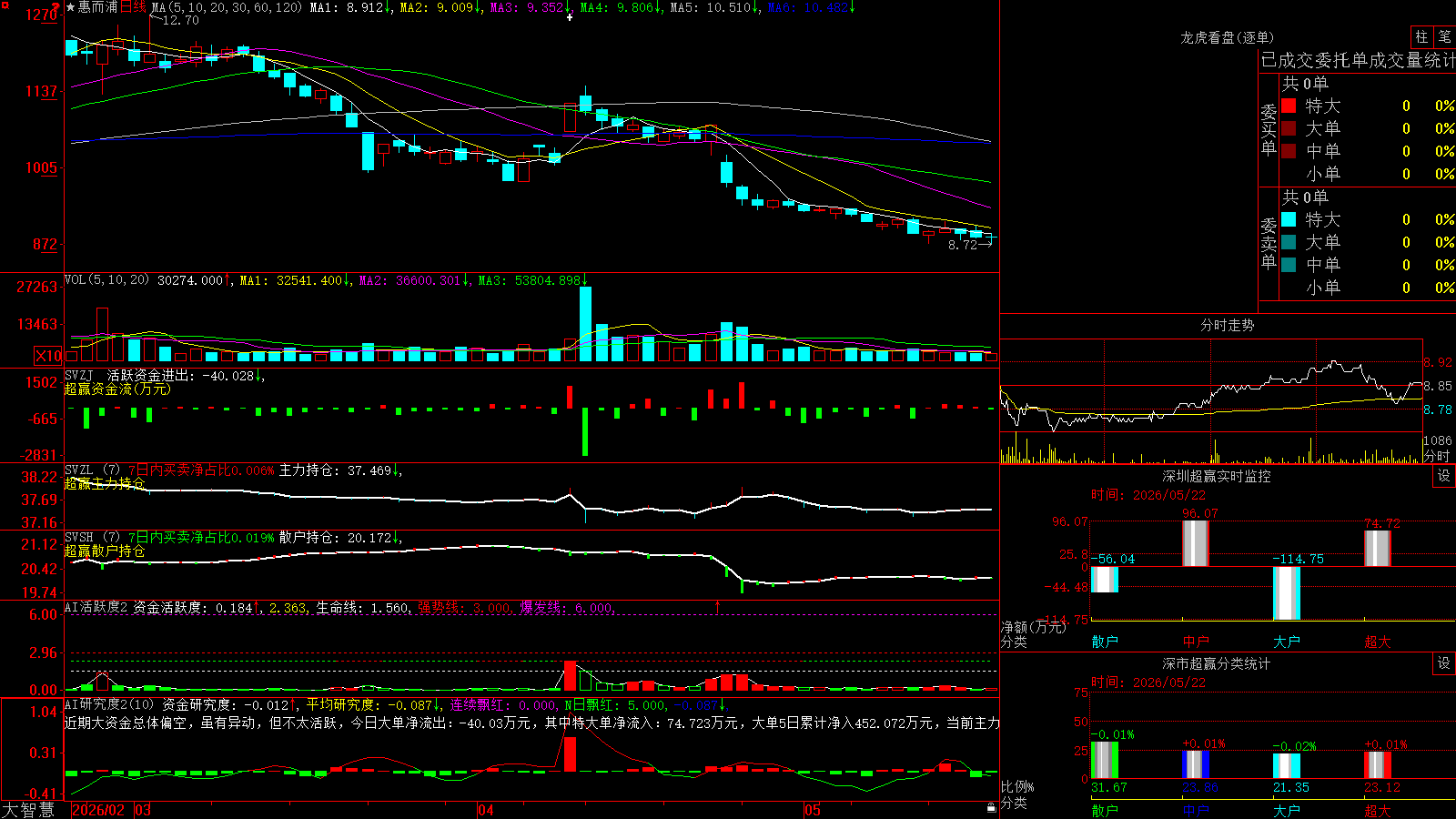Click the 近期大资金总体偏空 commentary line
Image resolution: width=1456 pixels, height=819 pixels.
click(x=531, y=723)
